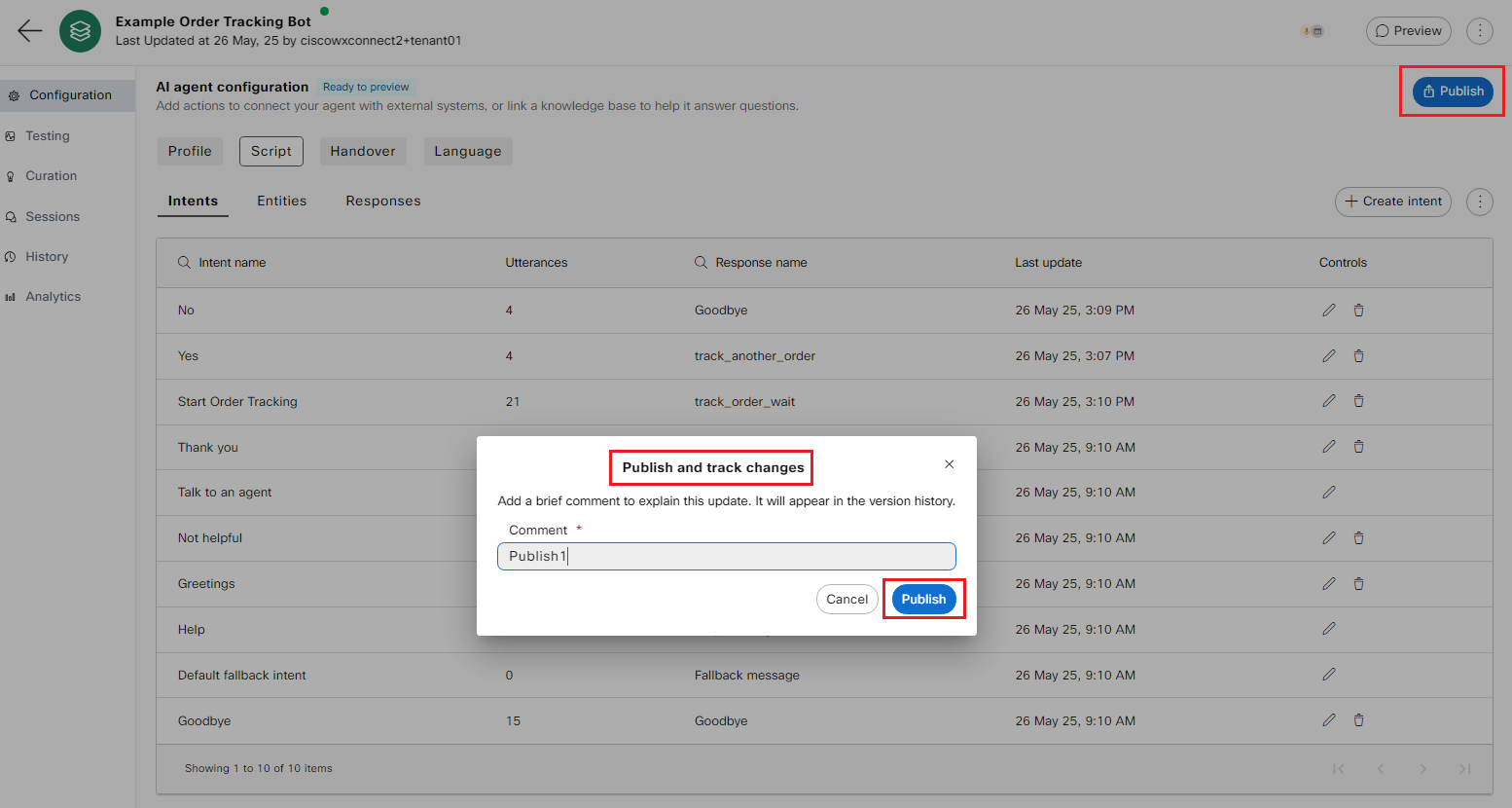Delete the 'Yes' intent trash icon
The image size is (1512, 808).
[x=1358, y=356]
